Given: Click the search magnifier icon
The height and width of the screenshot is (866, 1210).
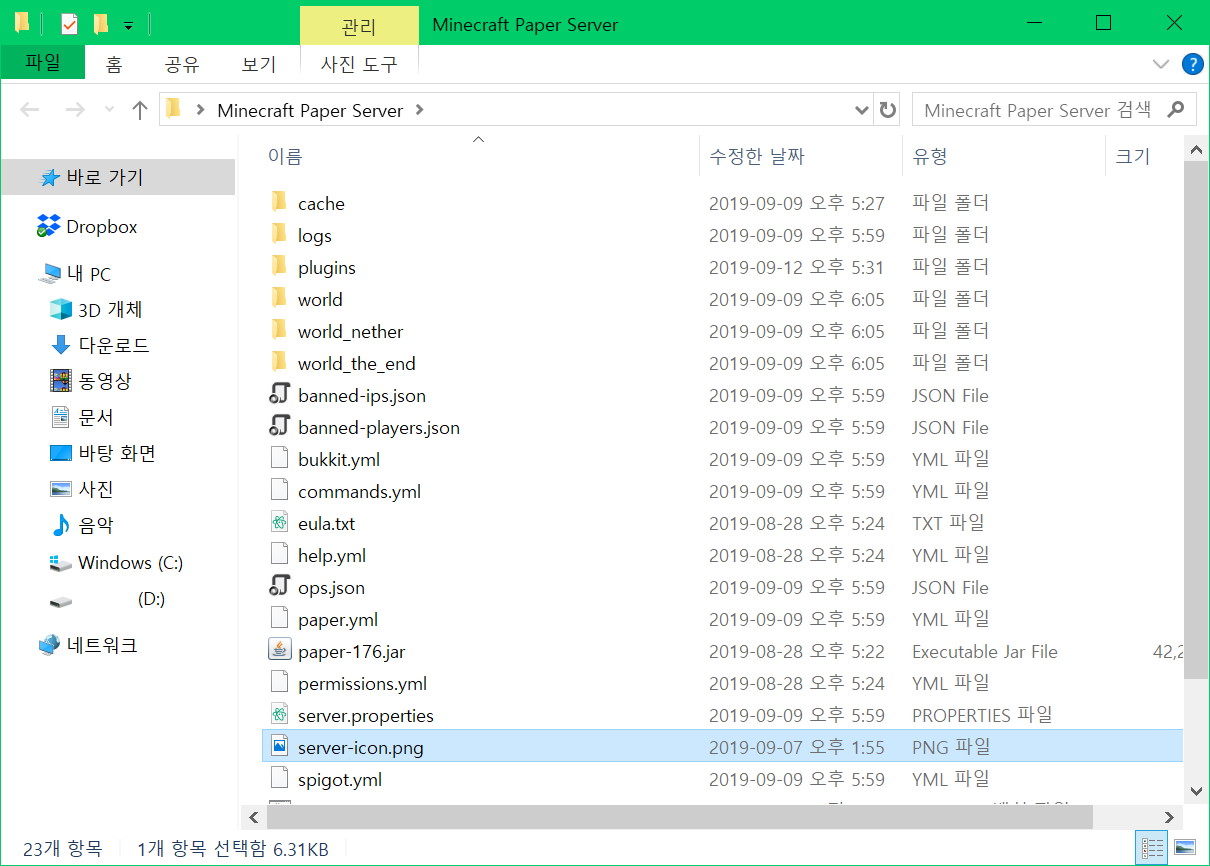Looking at the screenshot, I should click(1177, 110).
